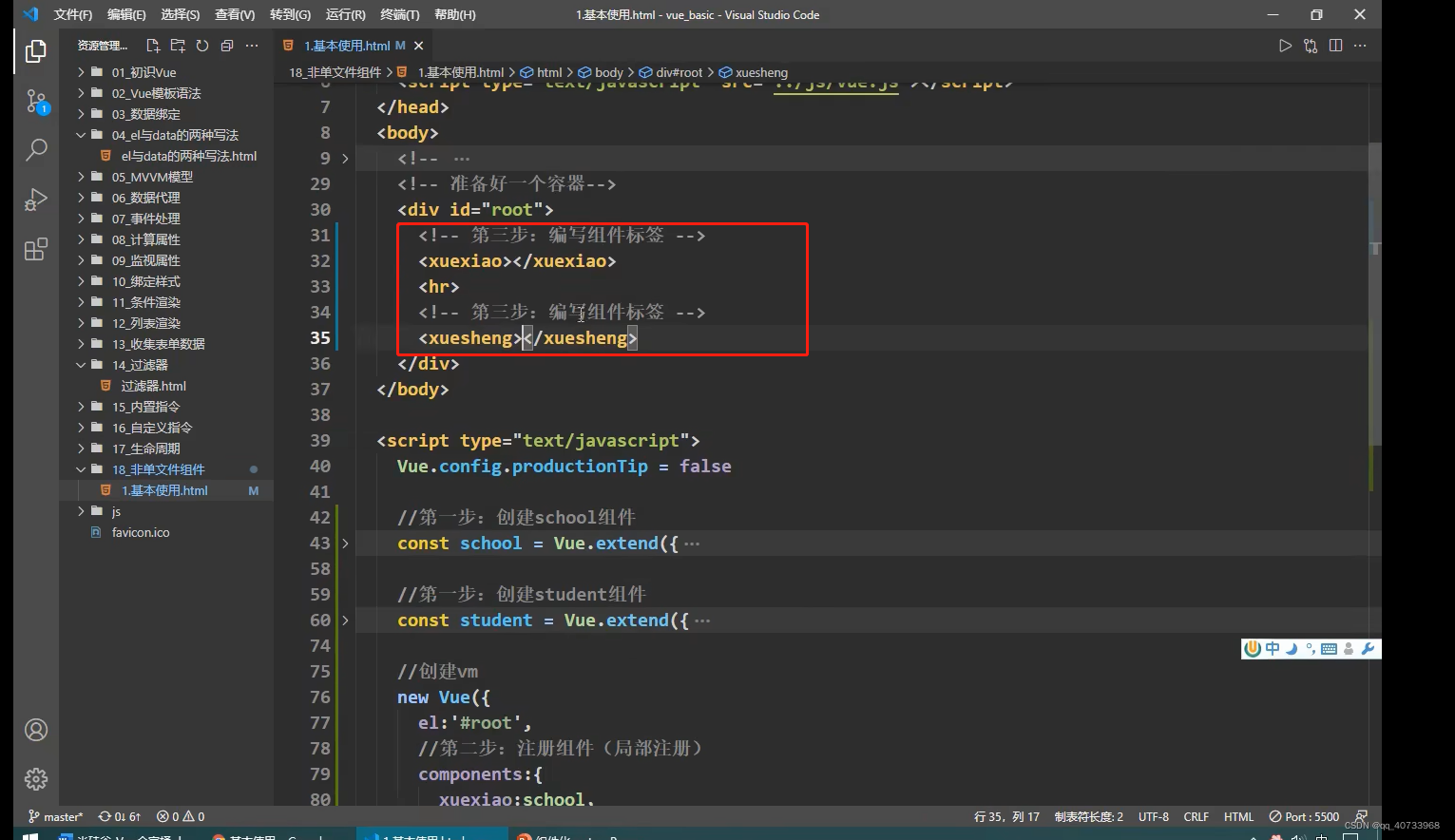Click the keyboard icon in IME toolbar
The height and width of the screenshot is (840, 1455).
(1330, 649)
